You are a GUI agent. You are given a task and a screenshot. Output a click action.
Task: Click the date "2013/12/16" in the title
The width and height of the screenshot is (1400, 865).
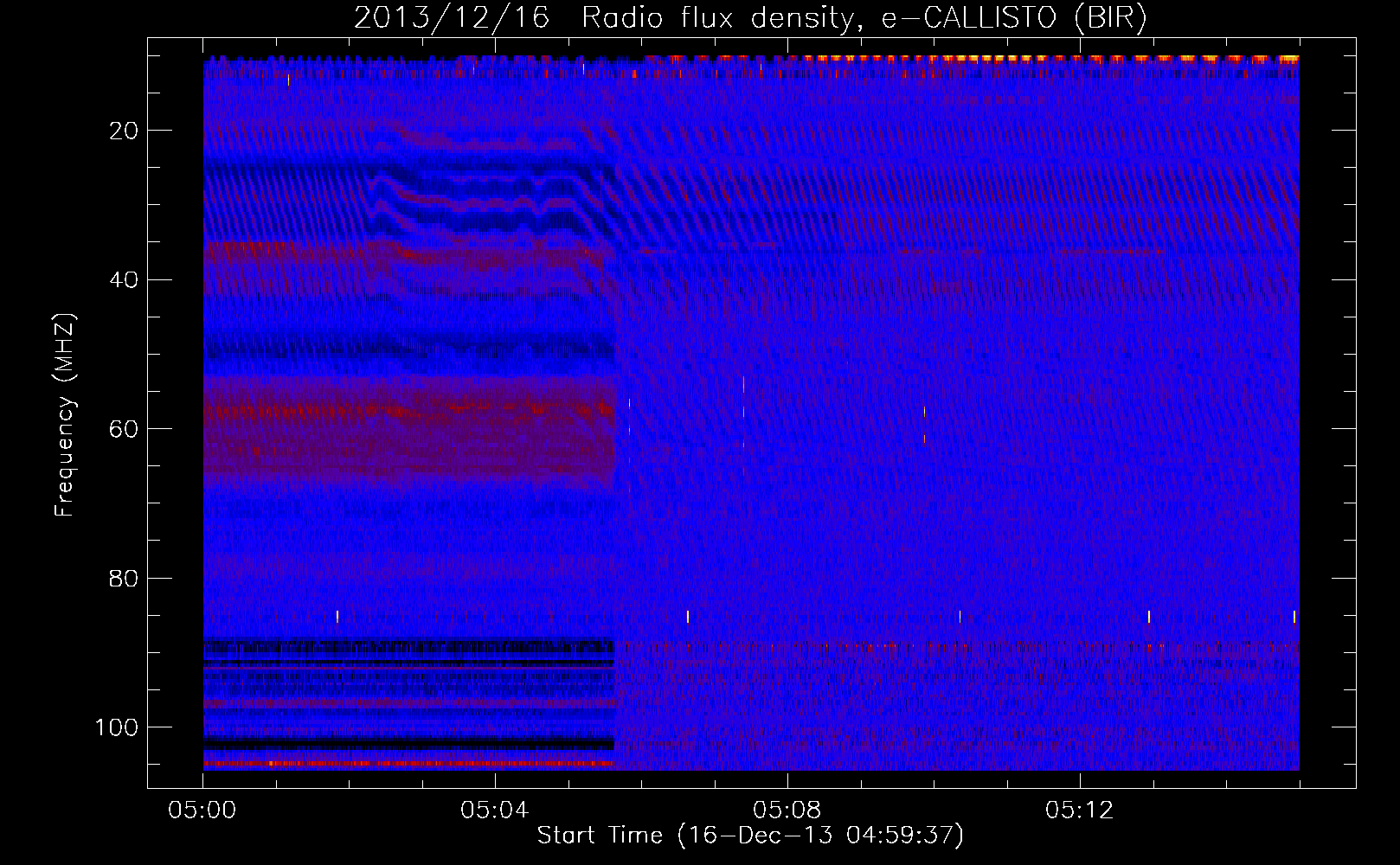452,18
